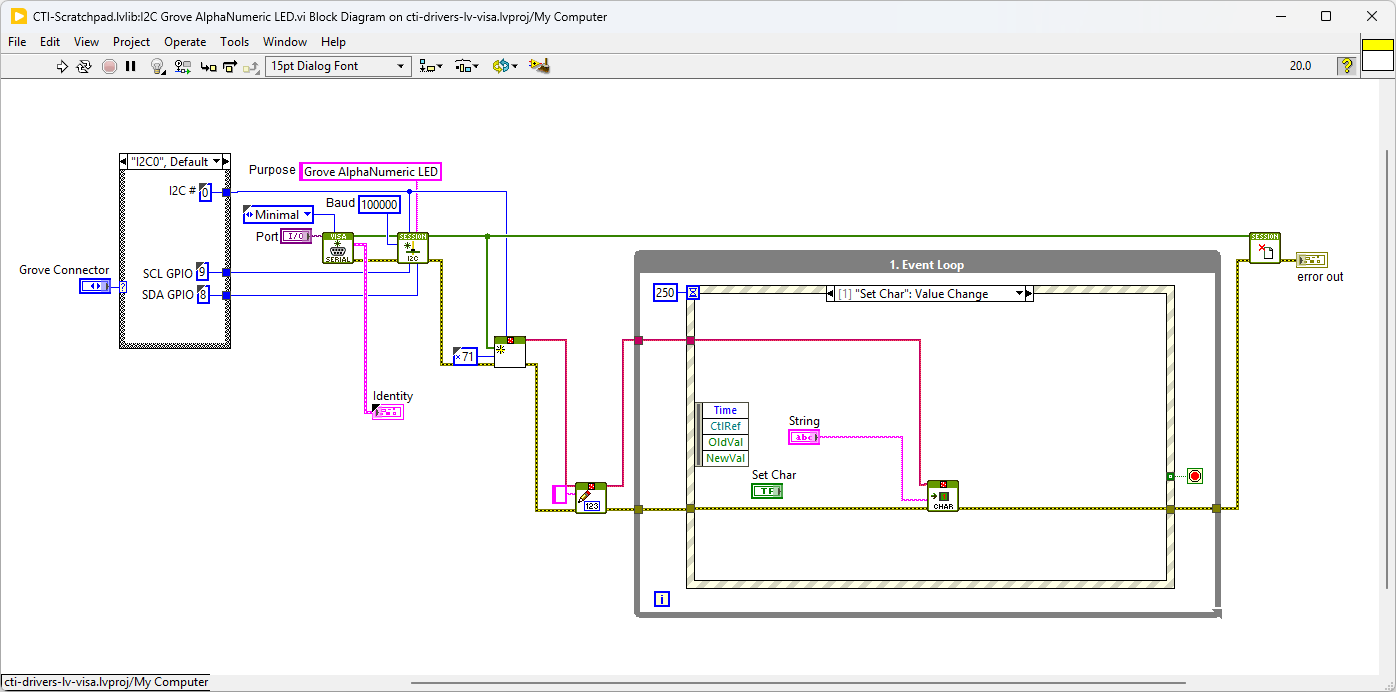
Task: Click the loop stop condition terminal
Action: [x=1194, y=476]
